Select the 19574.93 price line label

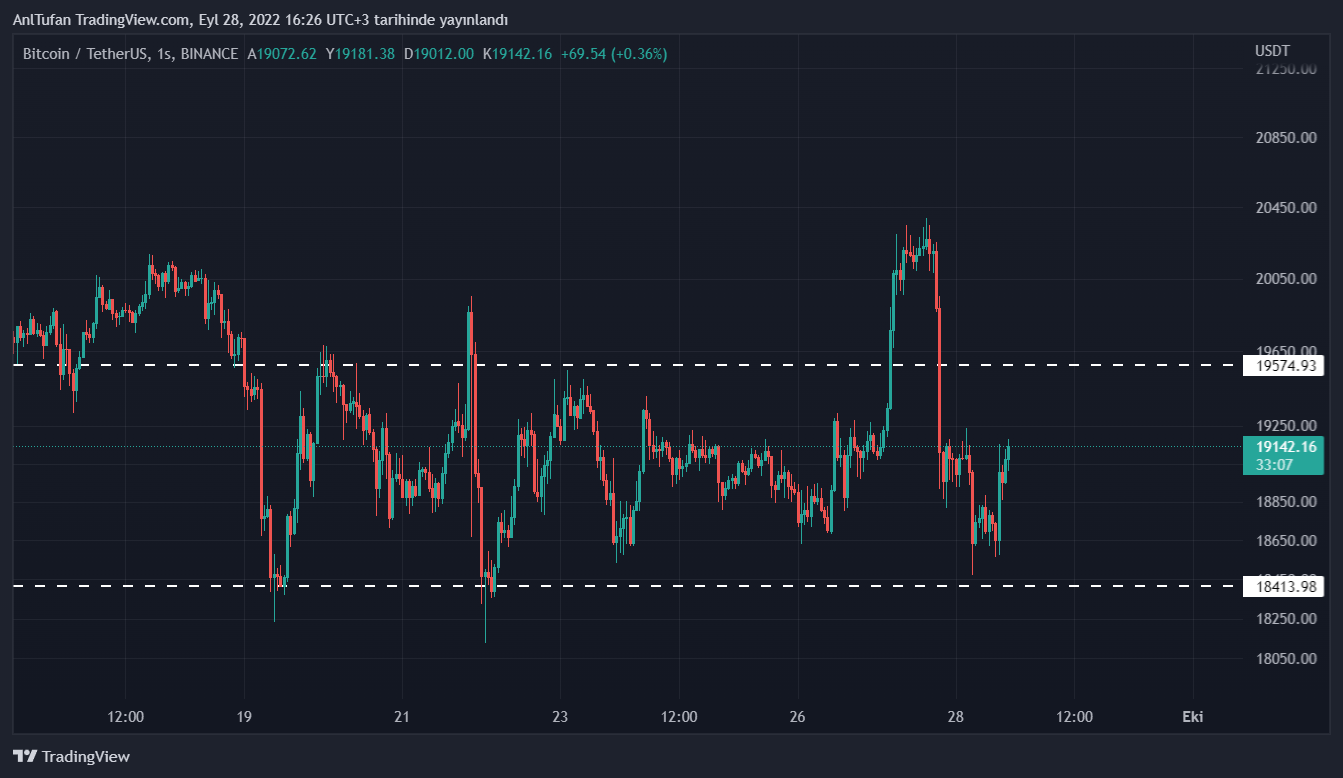coord(1283,366)
